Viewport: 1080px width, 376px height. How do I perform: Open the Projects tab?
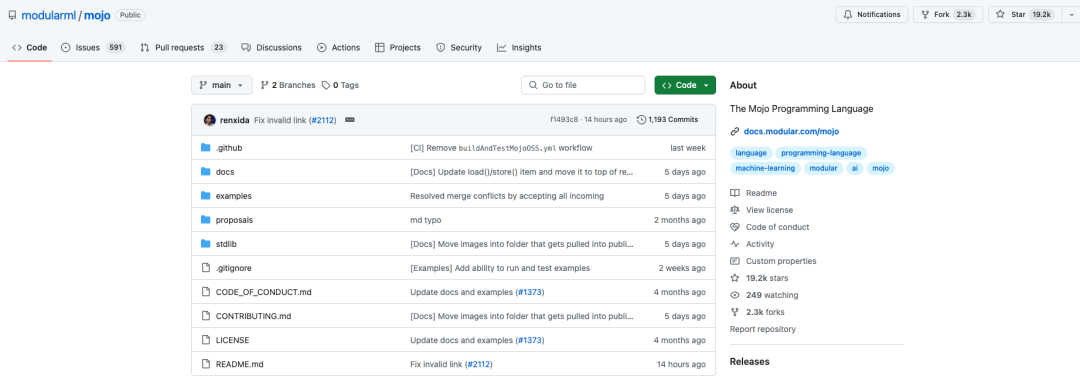pos(397,48)
